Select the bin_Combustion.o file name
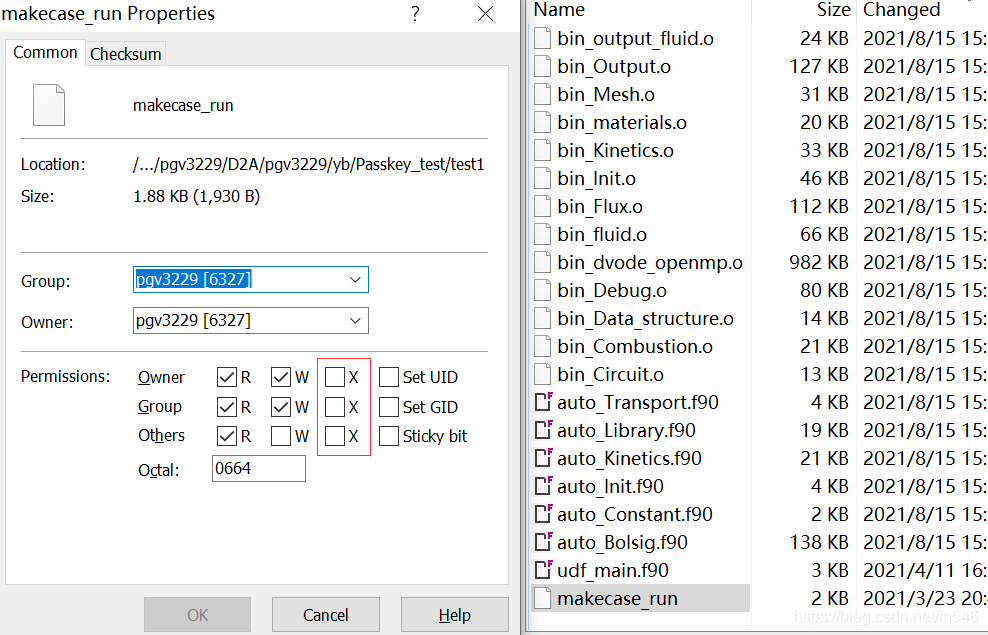 pos(635,346)
